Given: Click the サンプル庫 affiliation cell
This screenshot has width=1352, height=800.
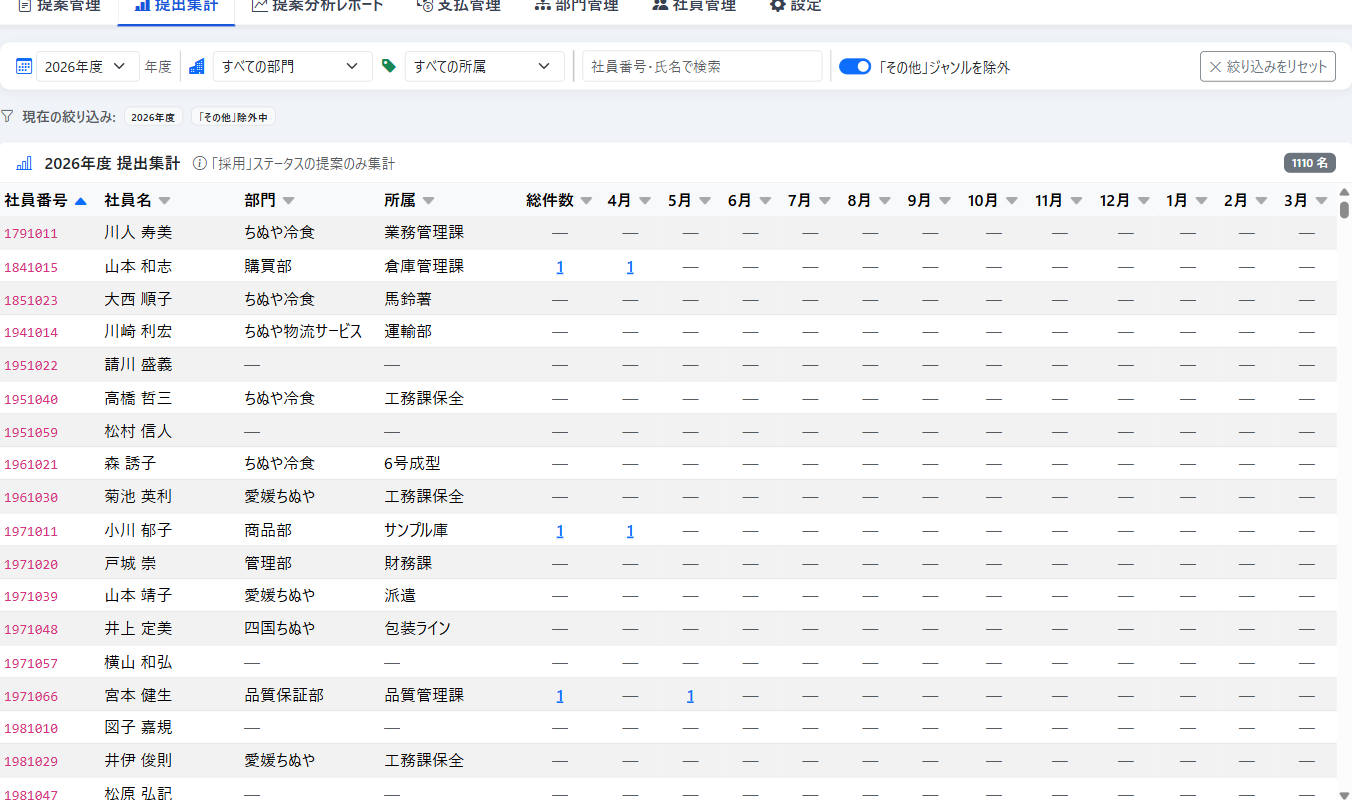Looking at the screenshot, I should [x=416, y=530].
